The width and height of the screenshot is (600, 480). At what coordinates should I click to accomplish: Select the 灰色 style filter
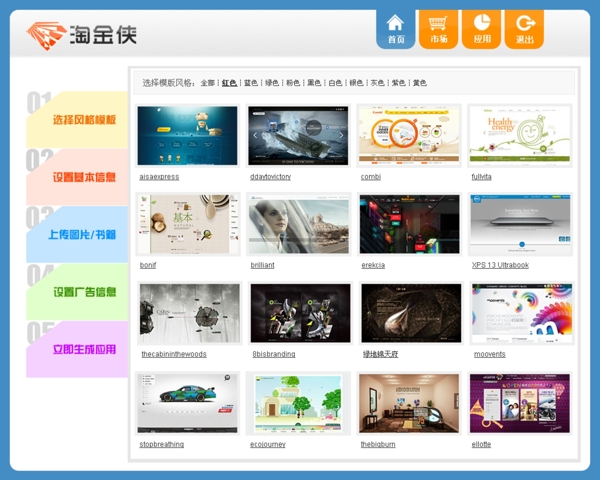[x=377, y=83]
